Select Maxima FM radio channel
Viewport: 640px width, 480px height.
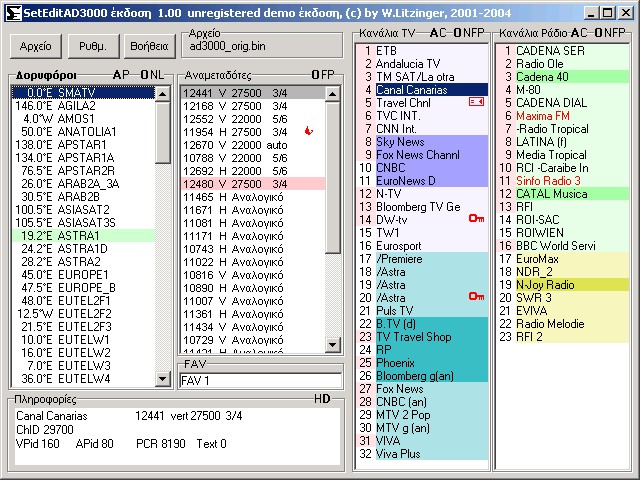(x=543, y=116)
